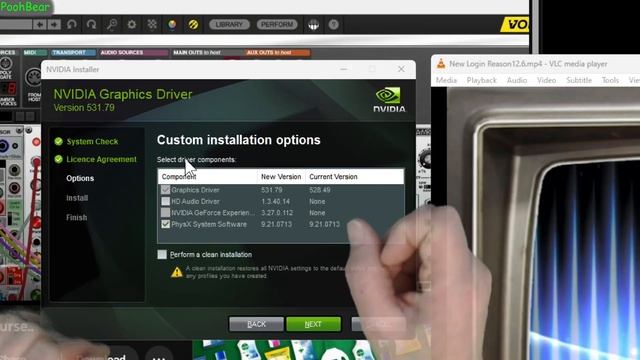Click the yellow warning triangle icon
This screenshot has height=360, width=640.
pyautogui.click(x=177, y=272)
